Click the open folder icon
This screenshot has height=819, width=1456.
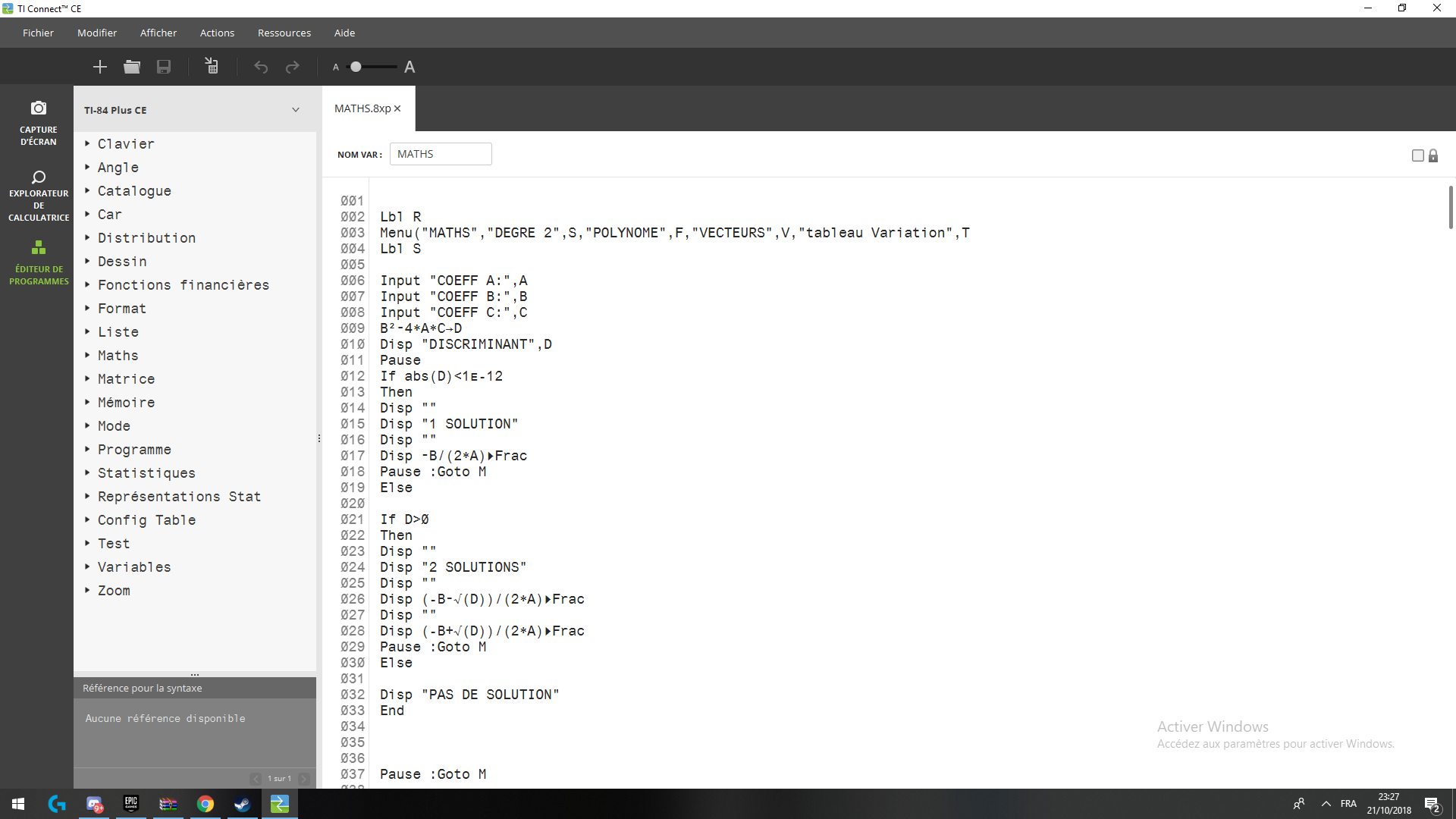(x=132, y=67)
